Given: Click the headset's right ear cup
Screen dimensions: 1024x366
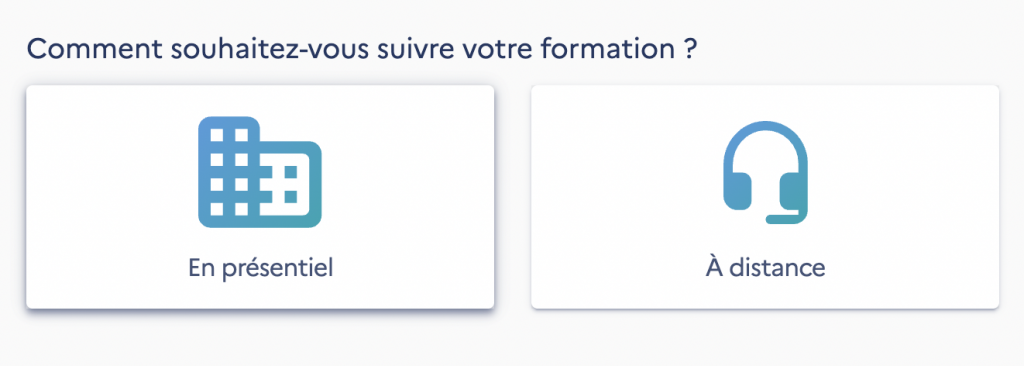Looking at the screenshot, I should tap(794, 191).
